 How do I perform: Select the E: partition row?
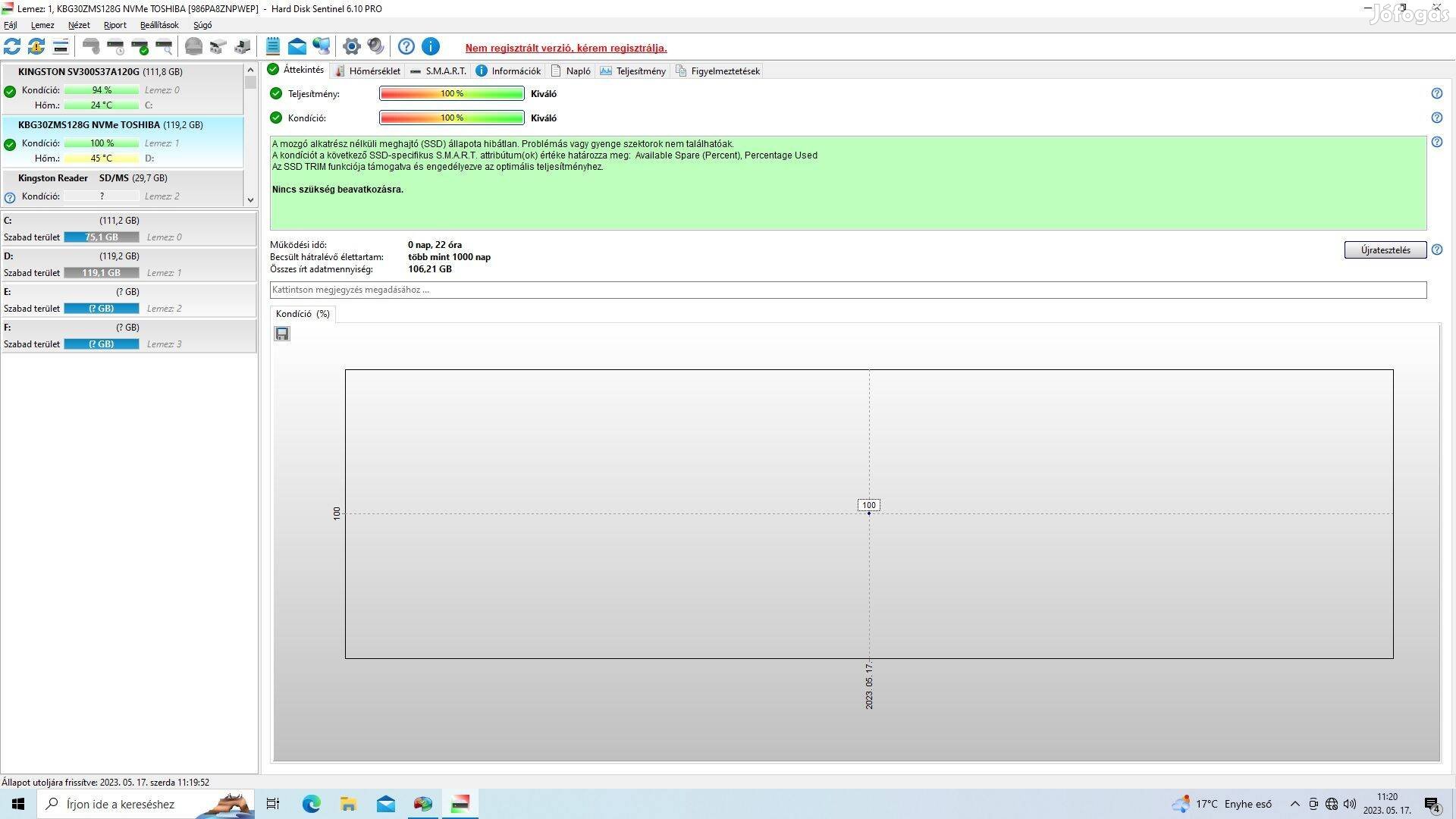coord(128,300)
